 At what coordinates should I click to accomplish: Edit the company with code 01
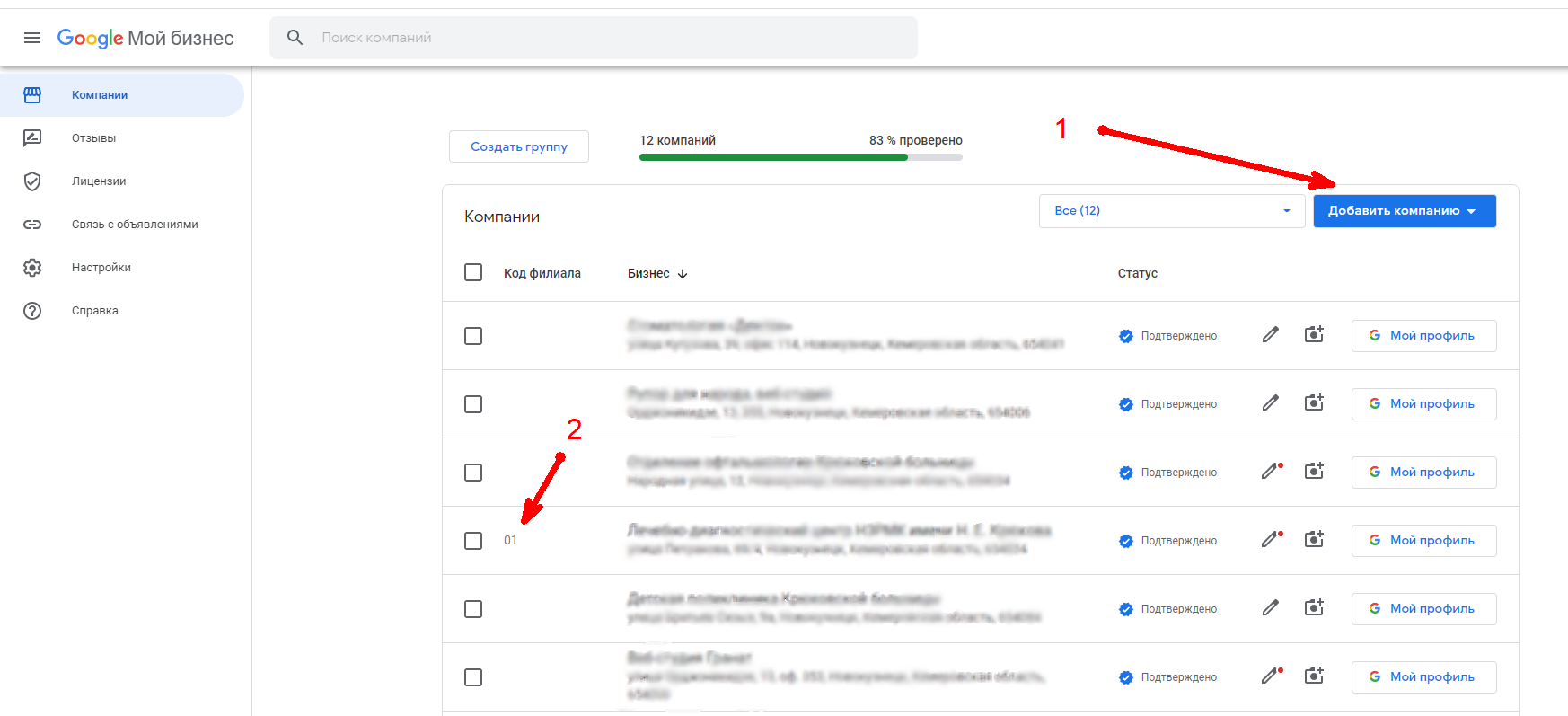point(1272,539)
